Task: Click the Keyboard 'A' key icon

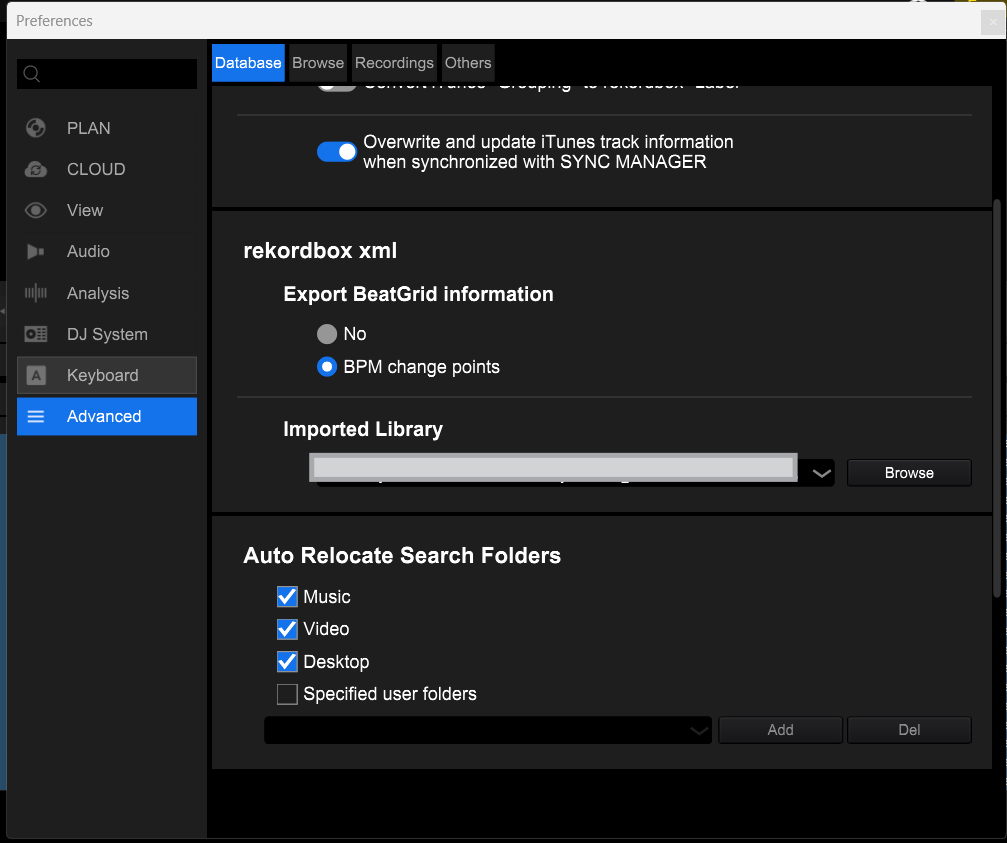Action: pos(36,376)
